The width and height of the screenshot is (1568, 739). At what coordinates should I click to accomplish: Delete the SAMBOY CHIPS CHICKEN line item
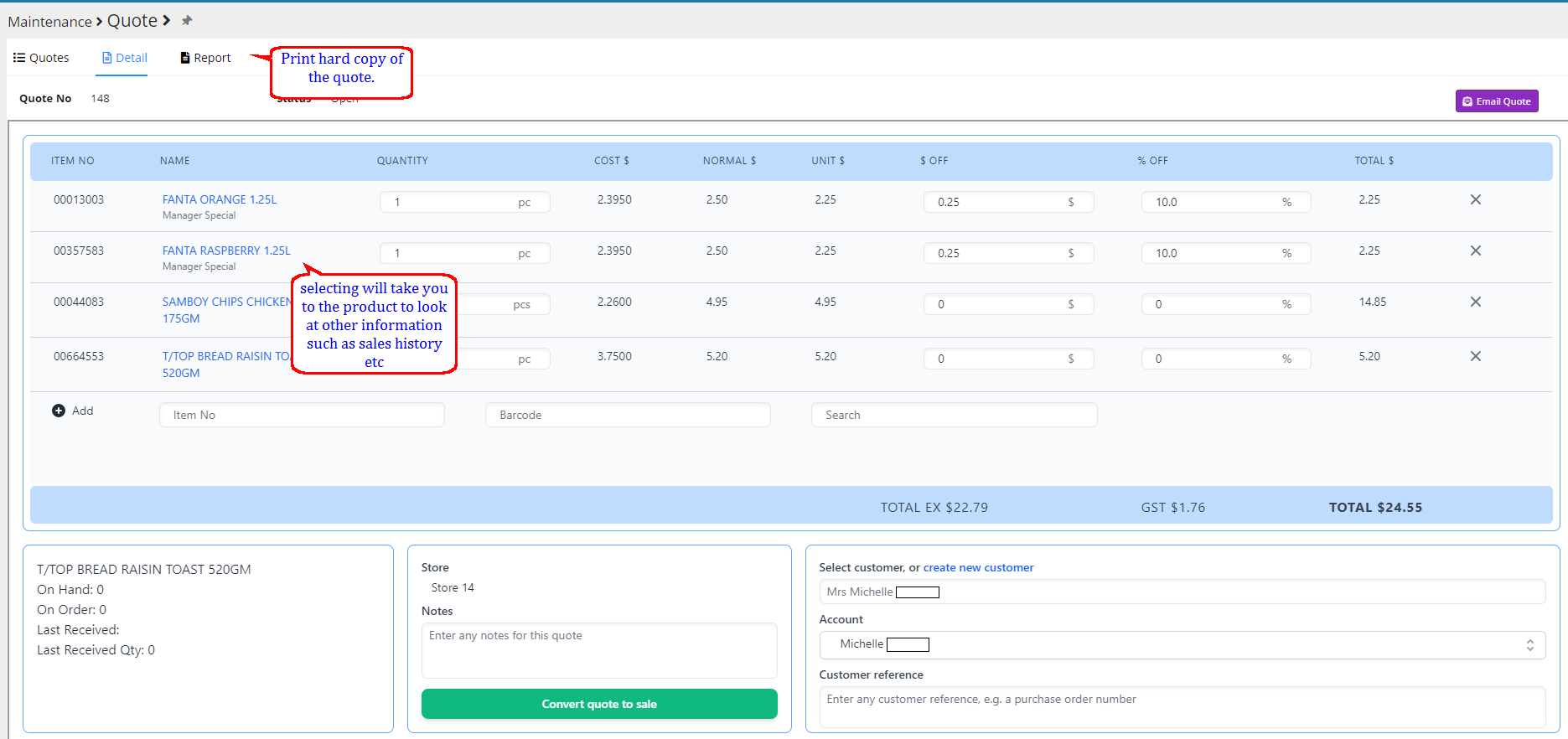click(x=1475, y=302)
